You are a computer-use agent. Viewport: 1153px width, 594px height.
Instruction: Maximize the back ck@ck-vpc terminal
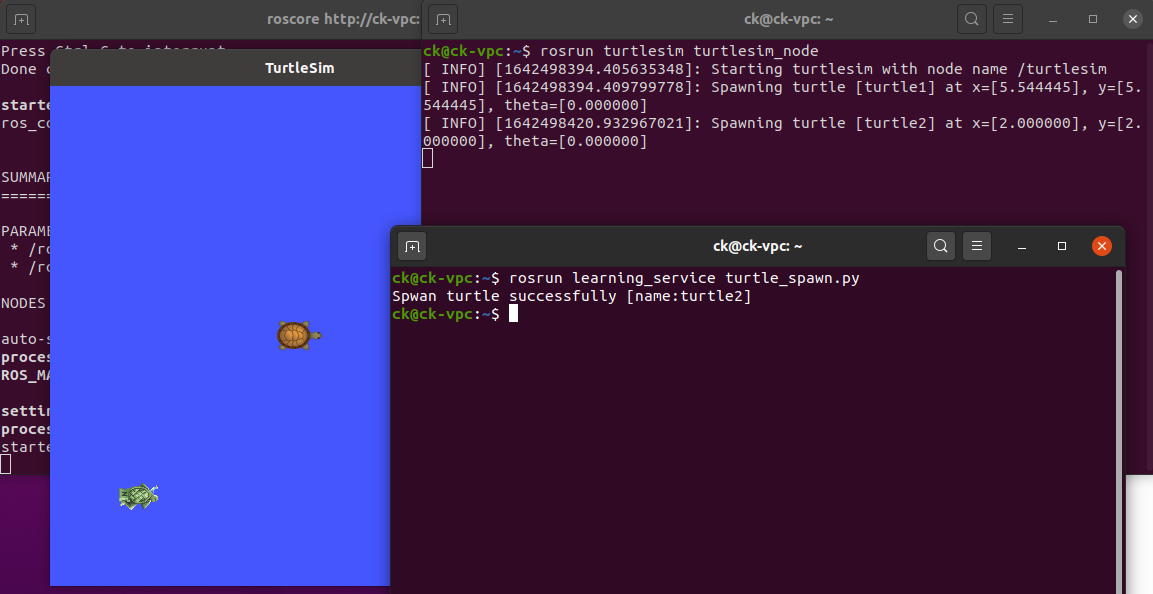[1093, 19]
